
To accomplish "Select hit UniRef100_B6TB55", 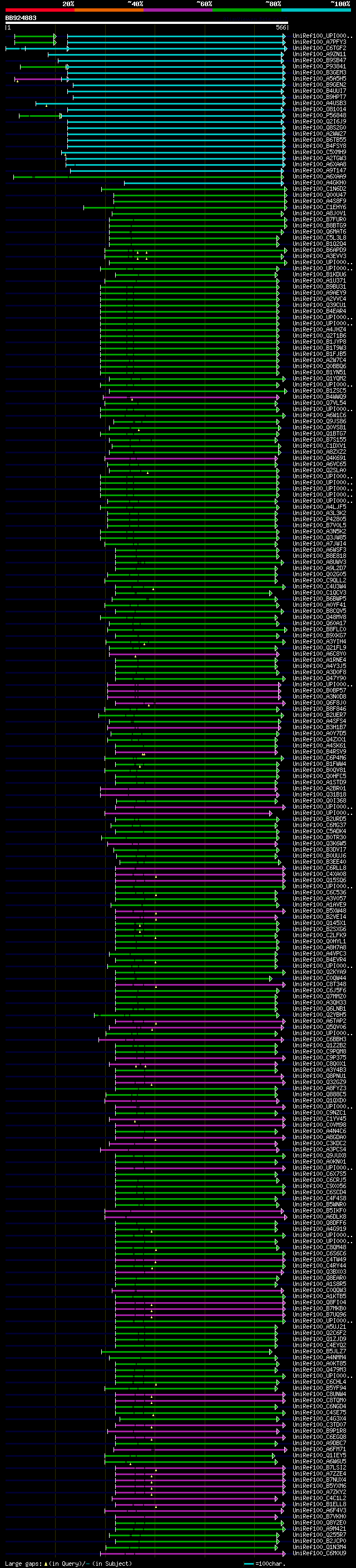I will [319, 140].
